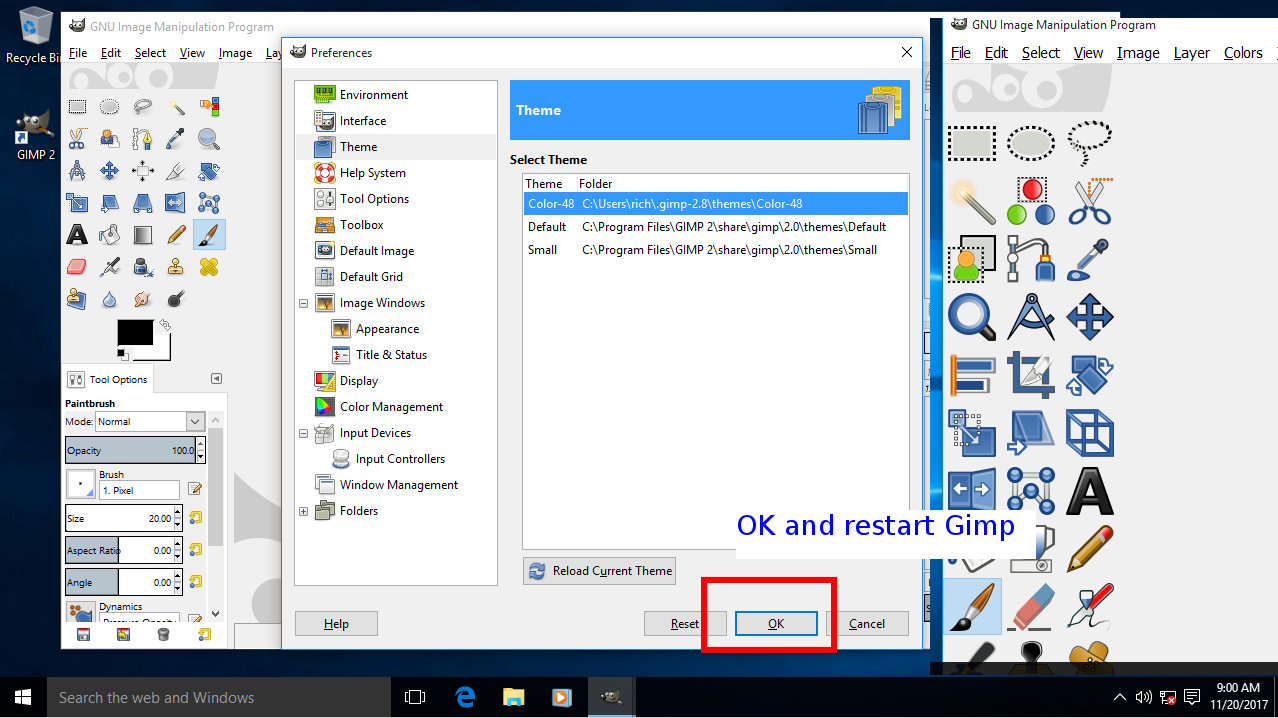Viewport: 1278px width, 718px height.
Task: Choose large Select by Color tool in right window
Action: pos(1030,201)
